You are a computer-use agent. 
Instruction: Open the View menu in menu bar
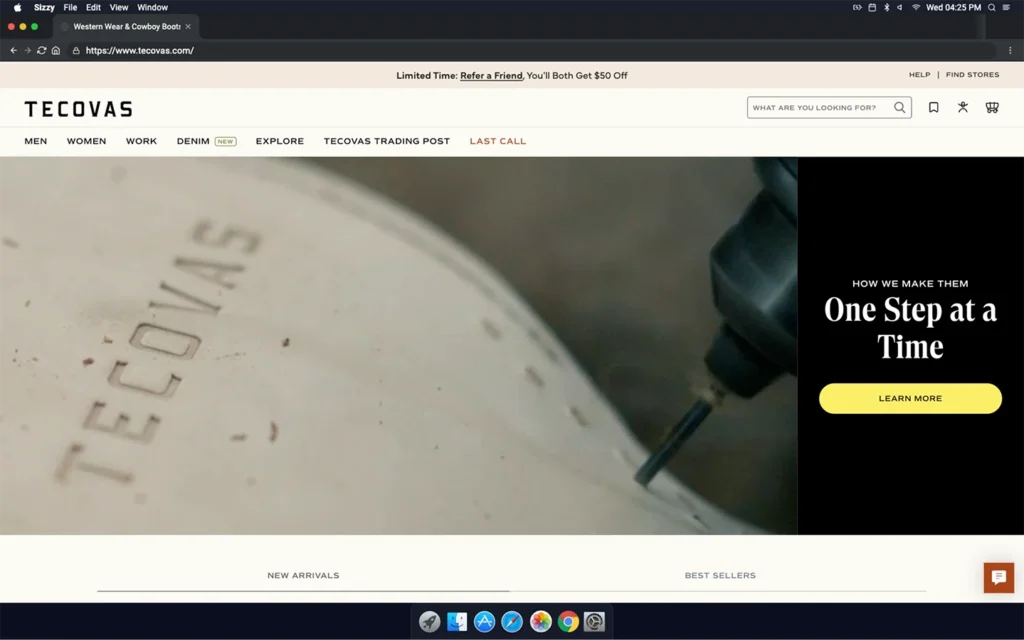pyautogui.click(x=119, y=7)
